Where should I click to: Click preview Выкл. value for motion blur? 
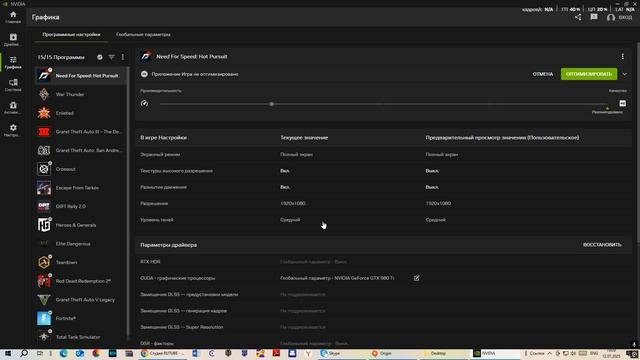[432, 187]
